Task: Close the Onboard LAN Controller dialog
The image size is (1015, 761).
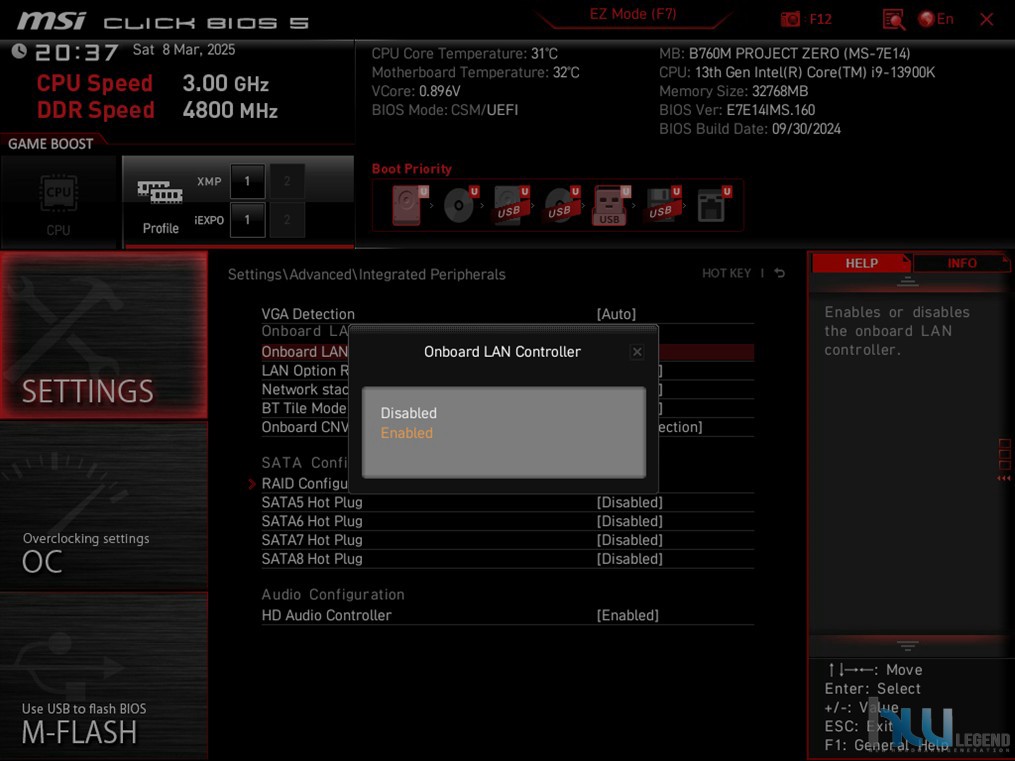Action: point(637,352)
